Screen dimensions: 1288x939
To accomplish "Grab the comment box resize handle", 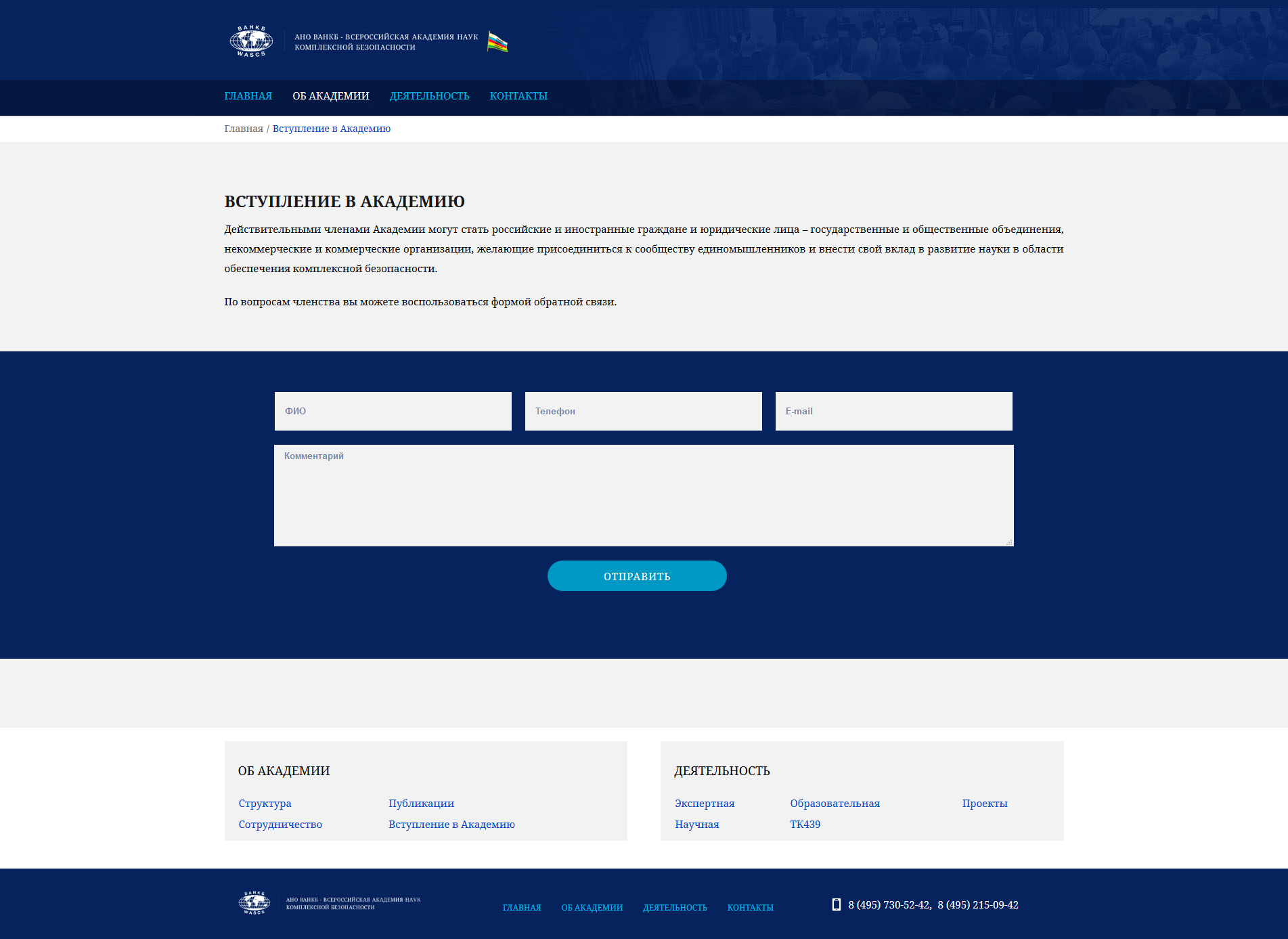I will click(1009, 542).
